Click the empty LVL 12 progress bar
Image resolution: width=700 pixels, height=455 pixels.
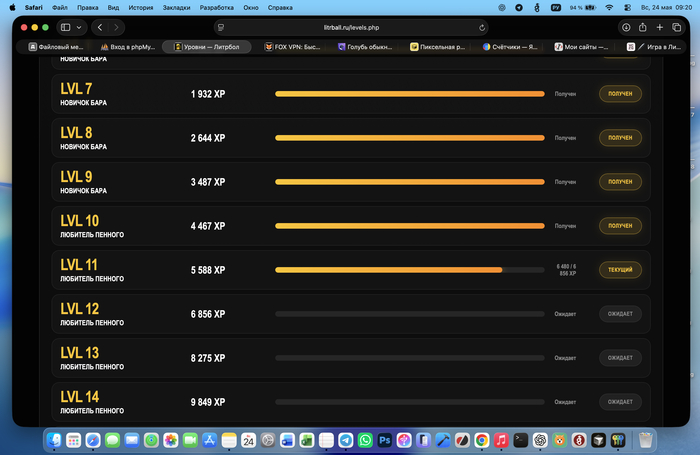pos(410,314)
